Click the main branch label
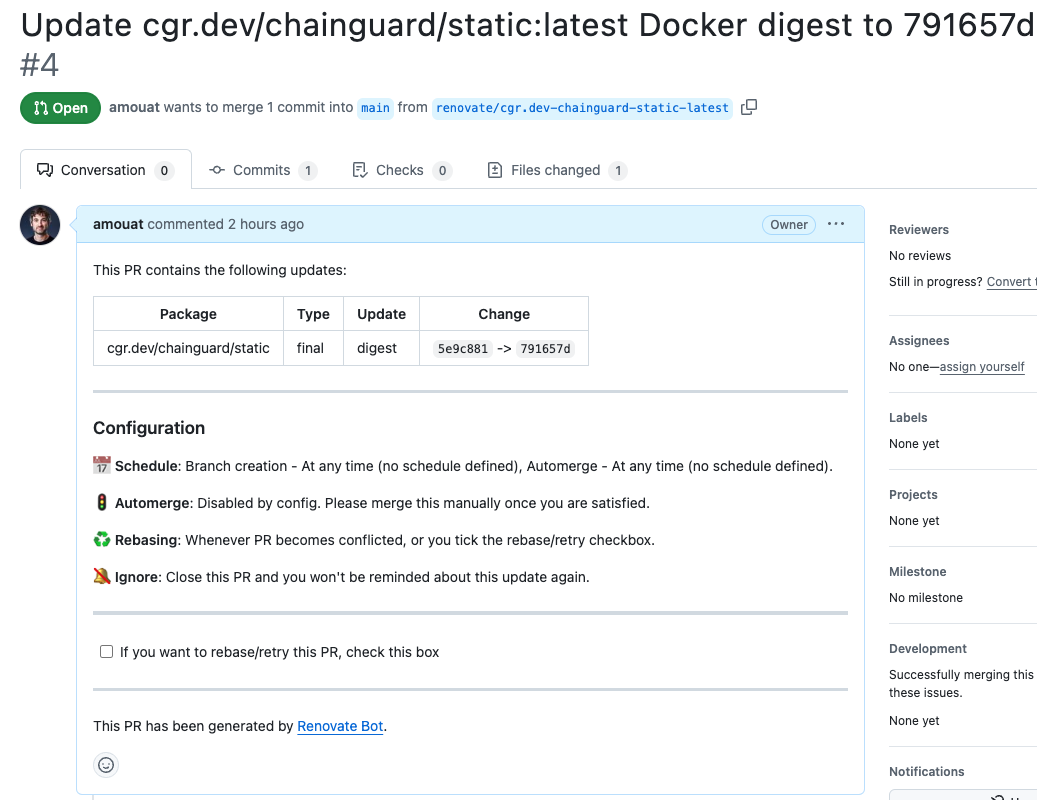1037x800 pixels. point(375,108)
